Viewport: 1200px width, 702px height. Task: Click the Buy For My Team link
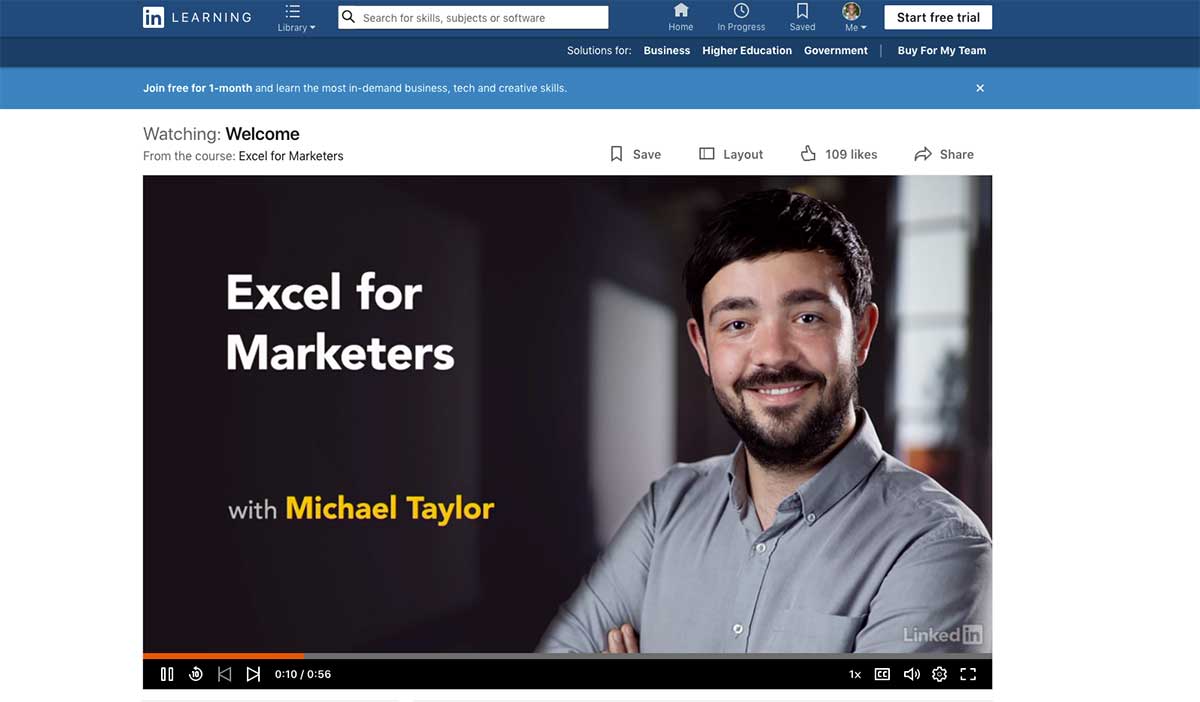point(942,50)
